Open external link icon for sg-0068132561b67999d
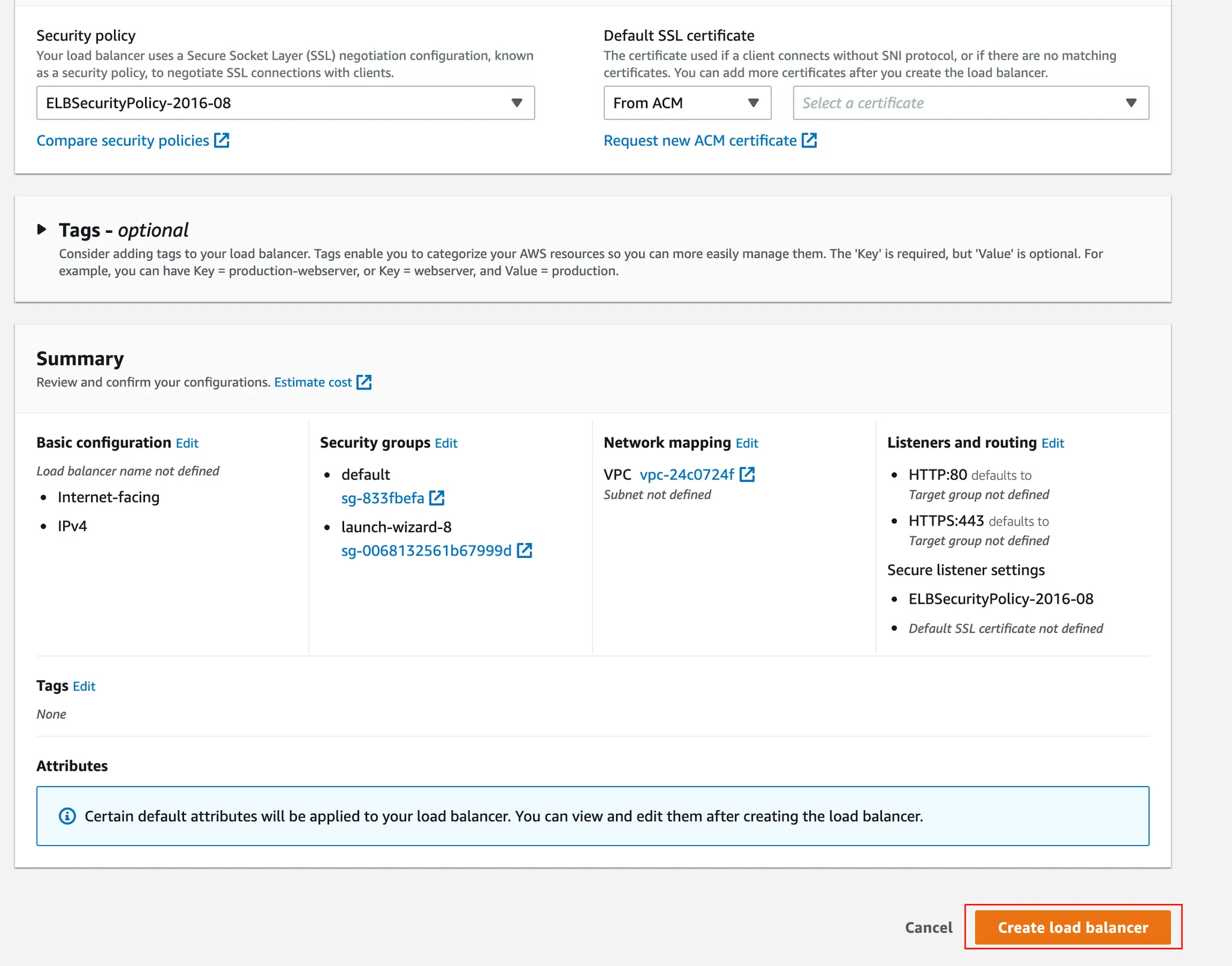 point(525,550)
